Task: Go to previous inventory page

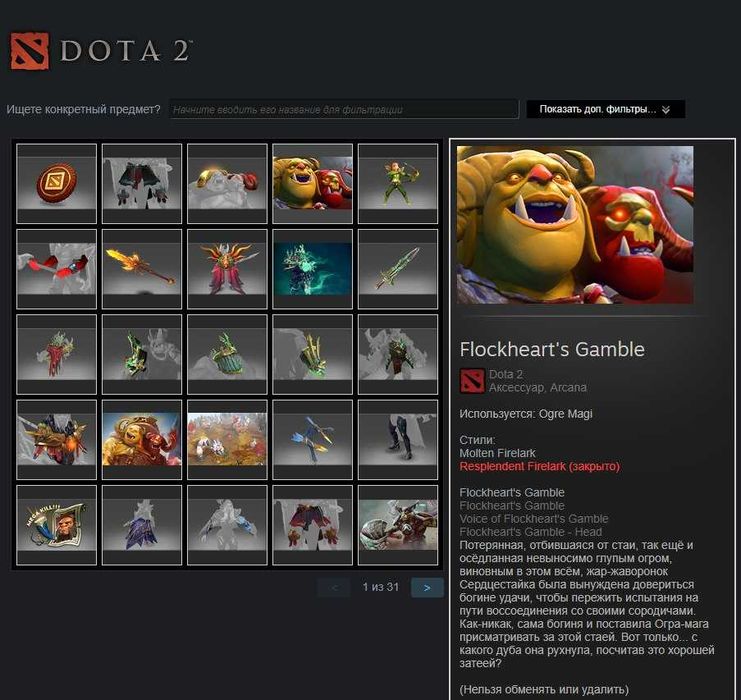Action: 334,588
